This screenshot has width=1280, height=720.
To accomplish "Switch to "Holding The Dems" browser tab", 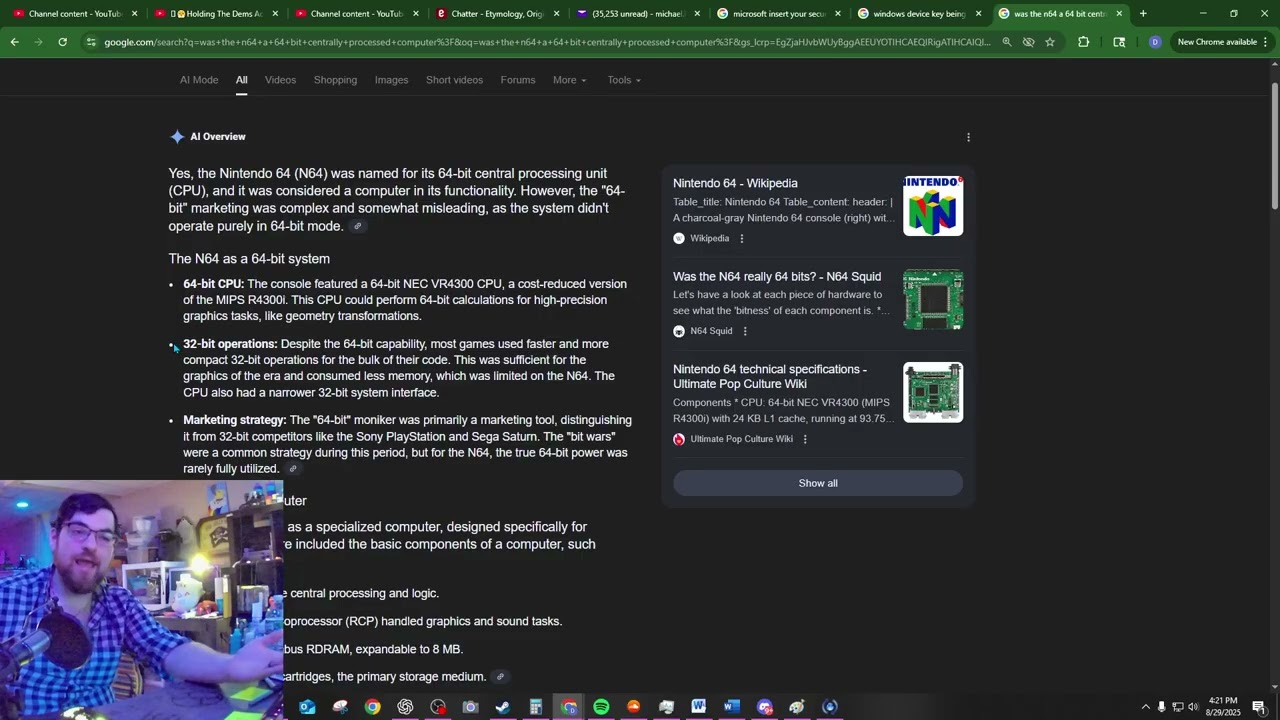I will point(215,14).
